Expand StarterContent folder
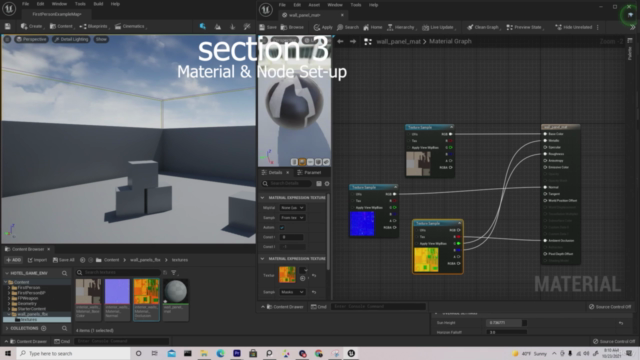Viewport: 640px width, 360px height. point(9,309)
